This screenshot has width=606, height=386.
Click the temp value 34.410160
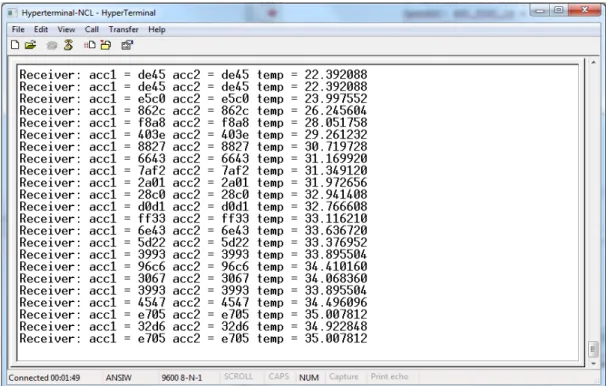pyautogui.click(x=335, y=266)
